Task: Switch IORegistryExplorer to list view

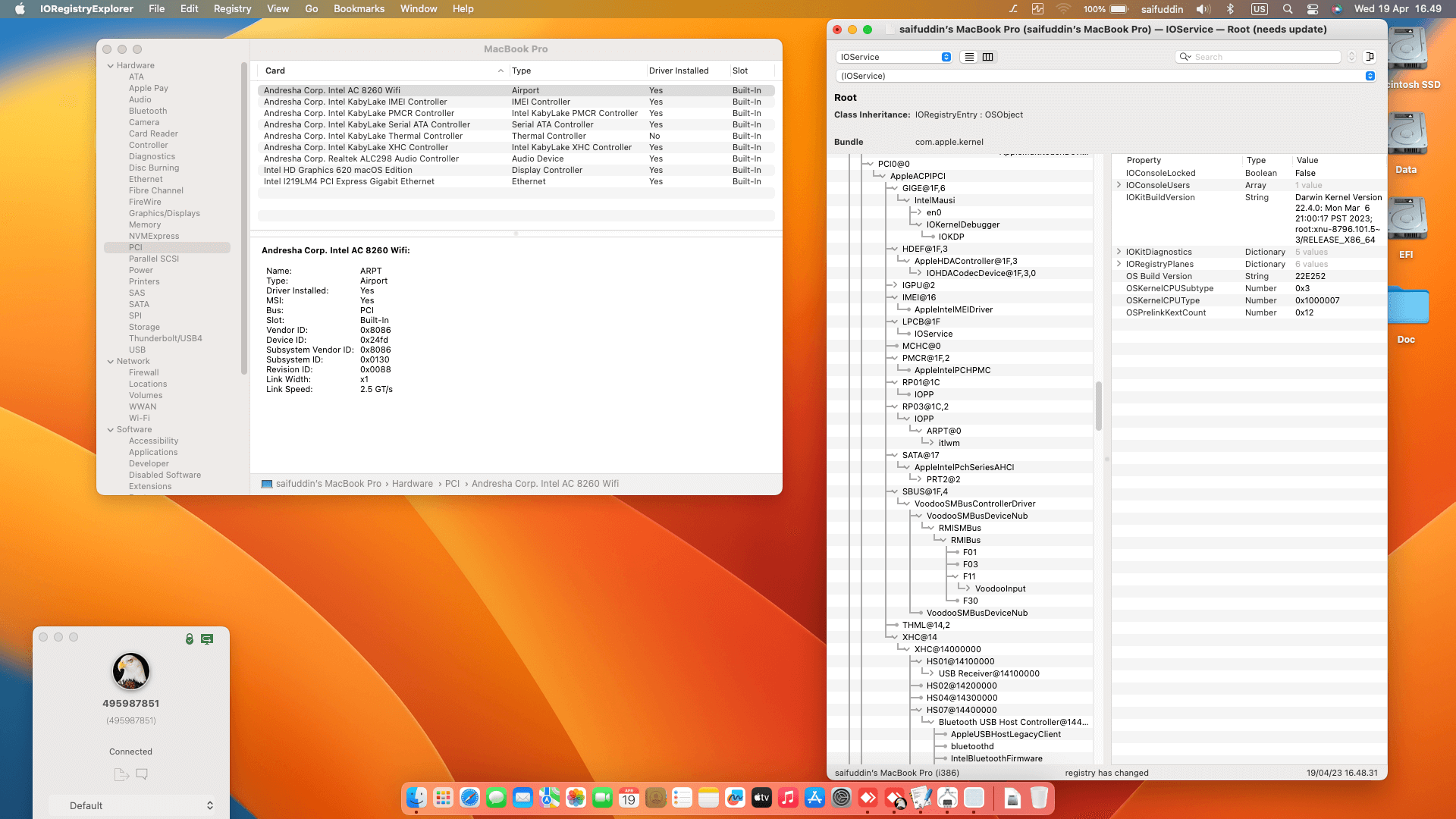Action: coord(969,57)
